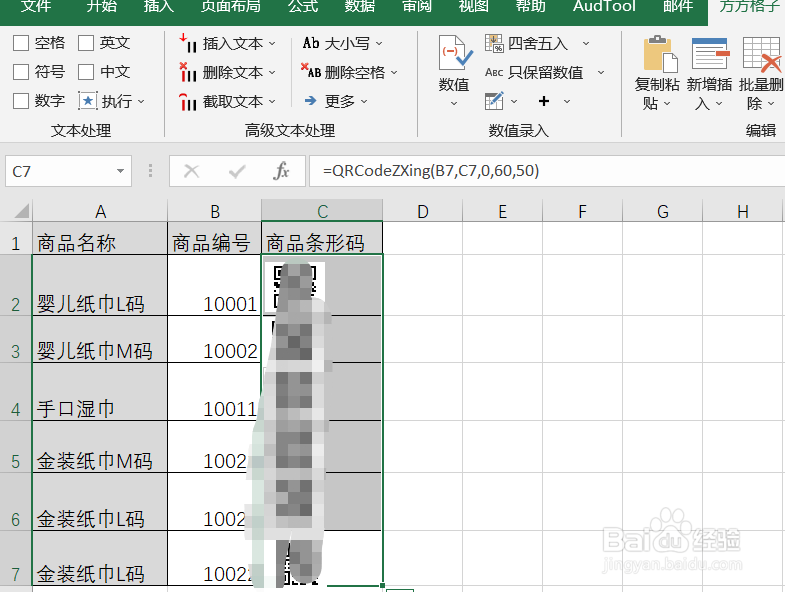
Task: Click cell 金装纸巾M码
Action: pyautogui.click(x=100, y=447)
